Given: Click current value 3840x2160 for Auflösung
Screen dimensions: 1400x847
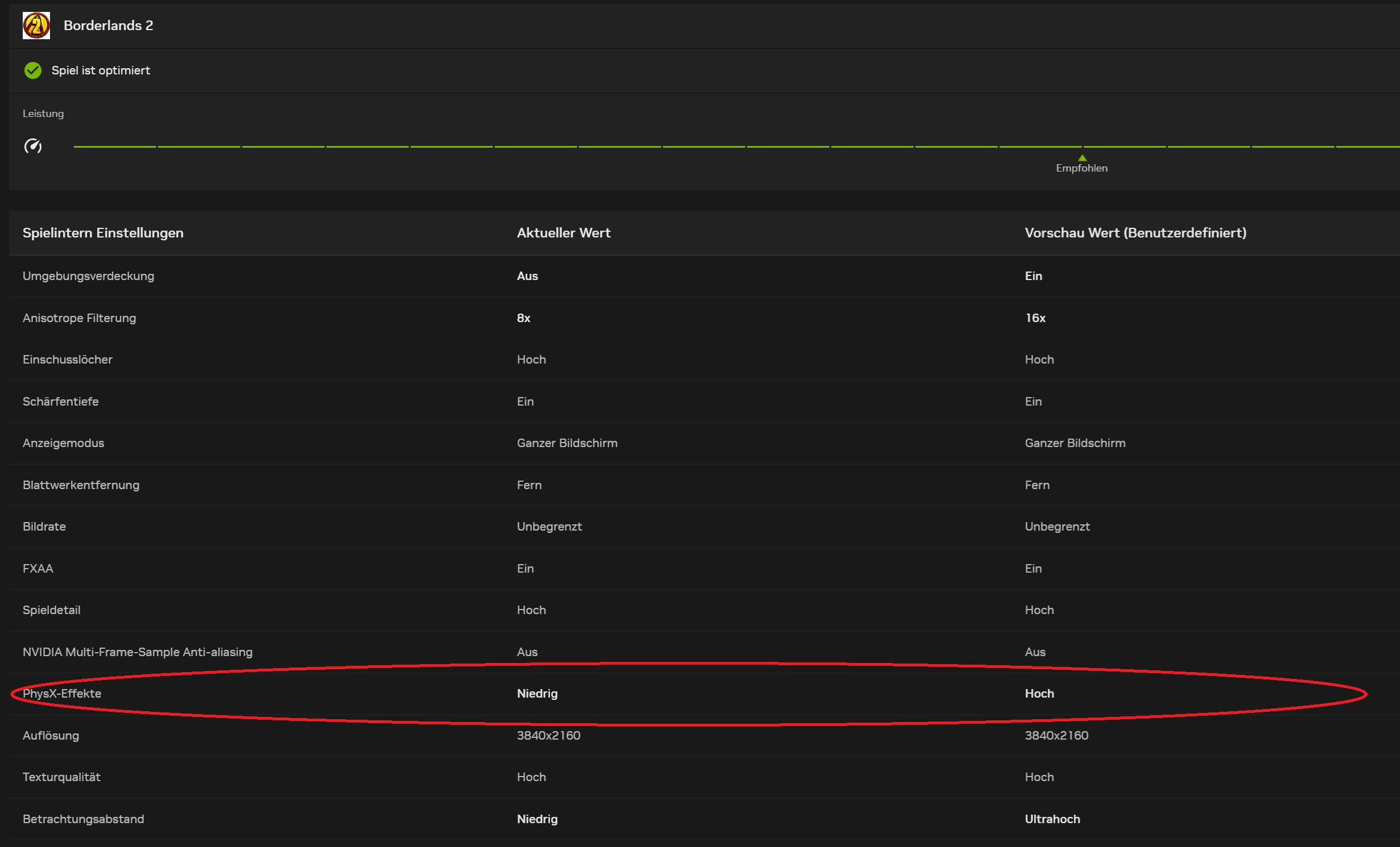Looking at the screenshot, I should tap(549, 736).
